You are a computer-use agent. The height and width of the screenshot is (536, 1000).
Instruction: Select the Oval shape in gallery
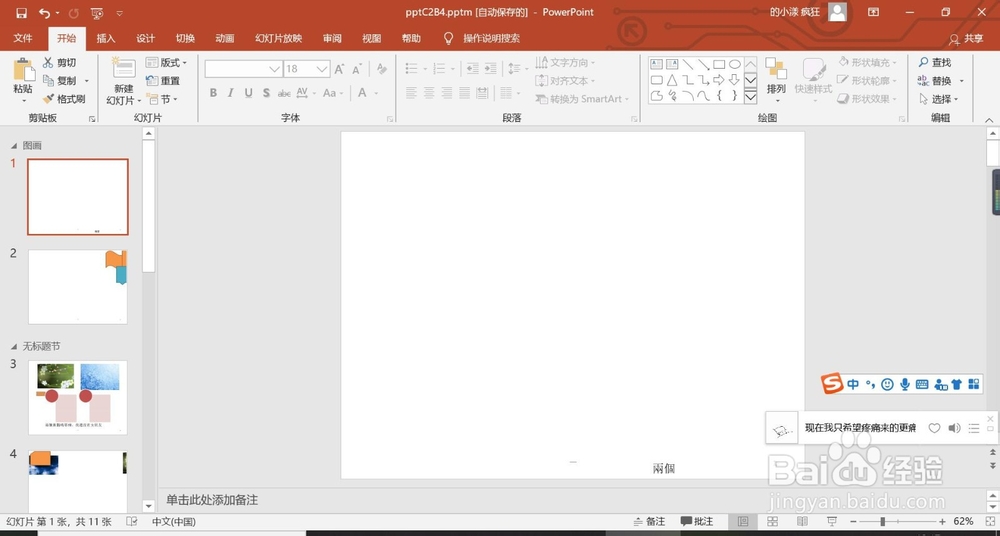tap(735, 64)
